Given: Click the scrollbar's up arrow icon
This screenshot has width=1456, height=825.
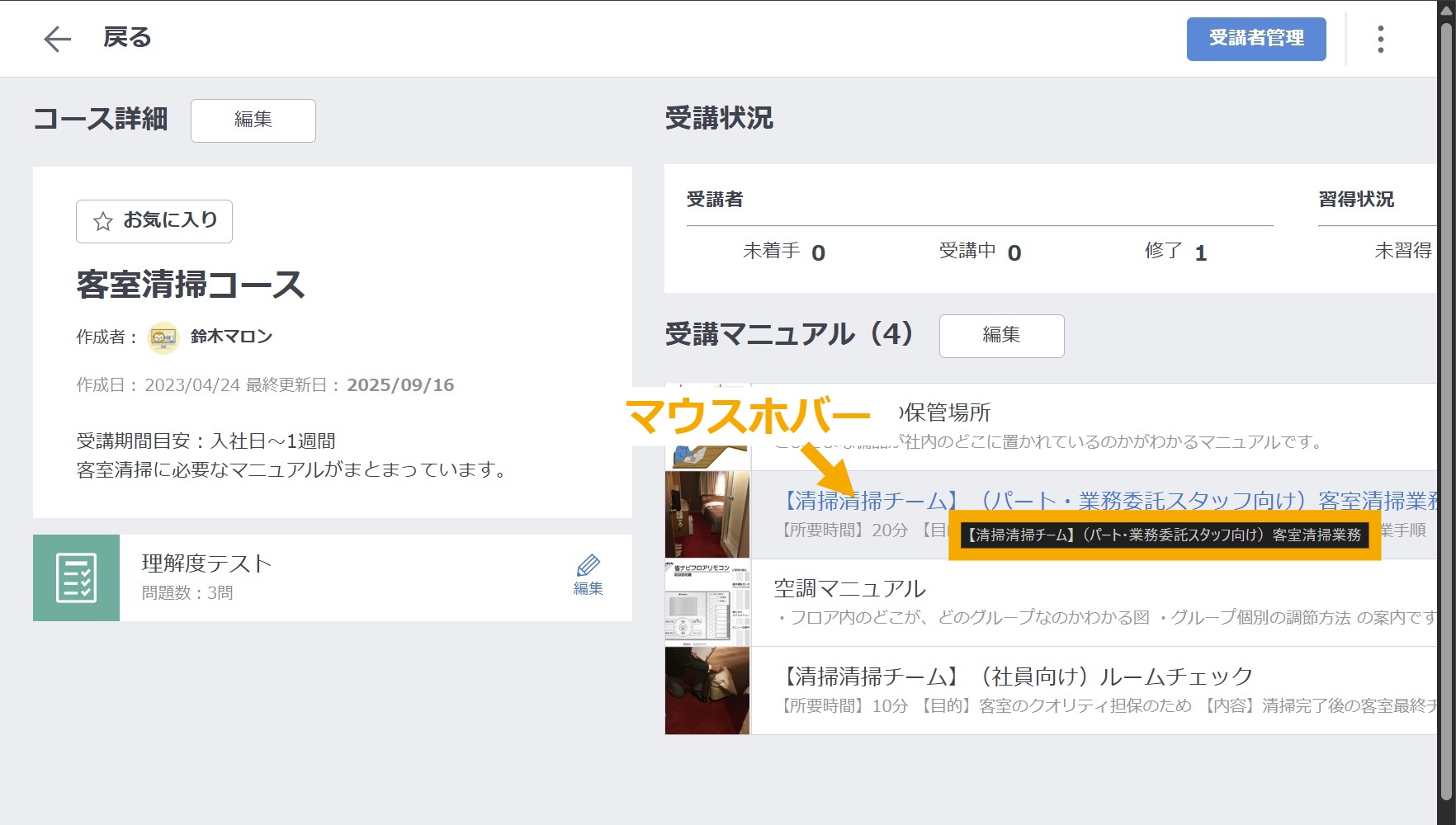Looking at the screenshot, I should (1446, 10).
